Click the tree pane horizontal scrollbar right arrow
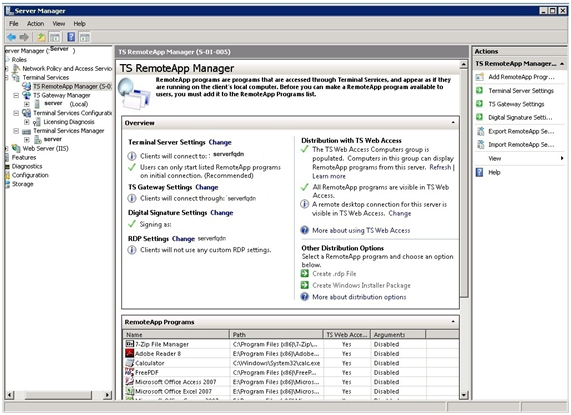This screenshot has height=415, width=571. [107, 395]
